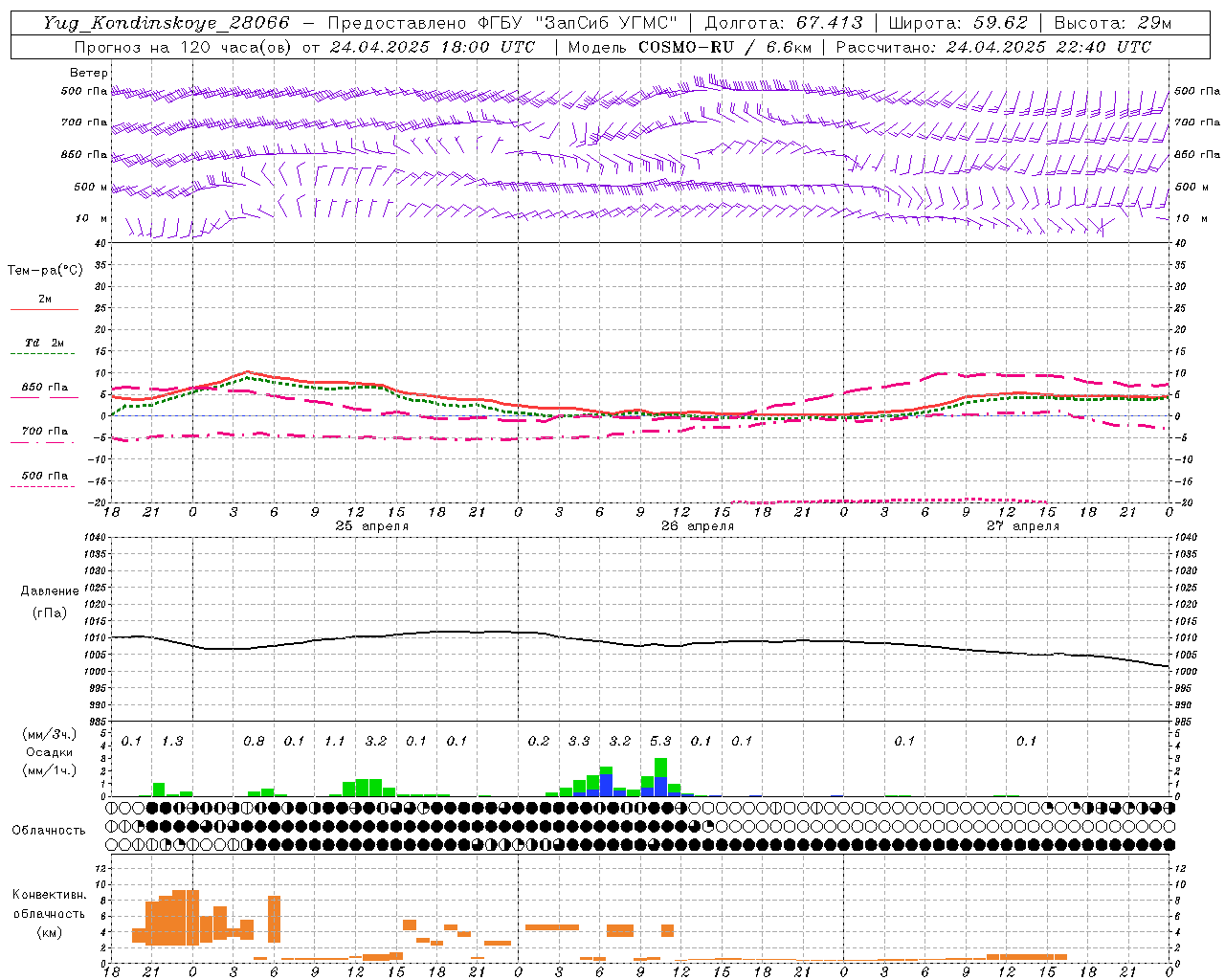1225x980 pixels.
Task: Click the Td 2м legend entry
Action: click(x=44, y=343)
